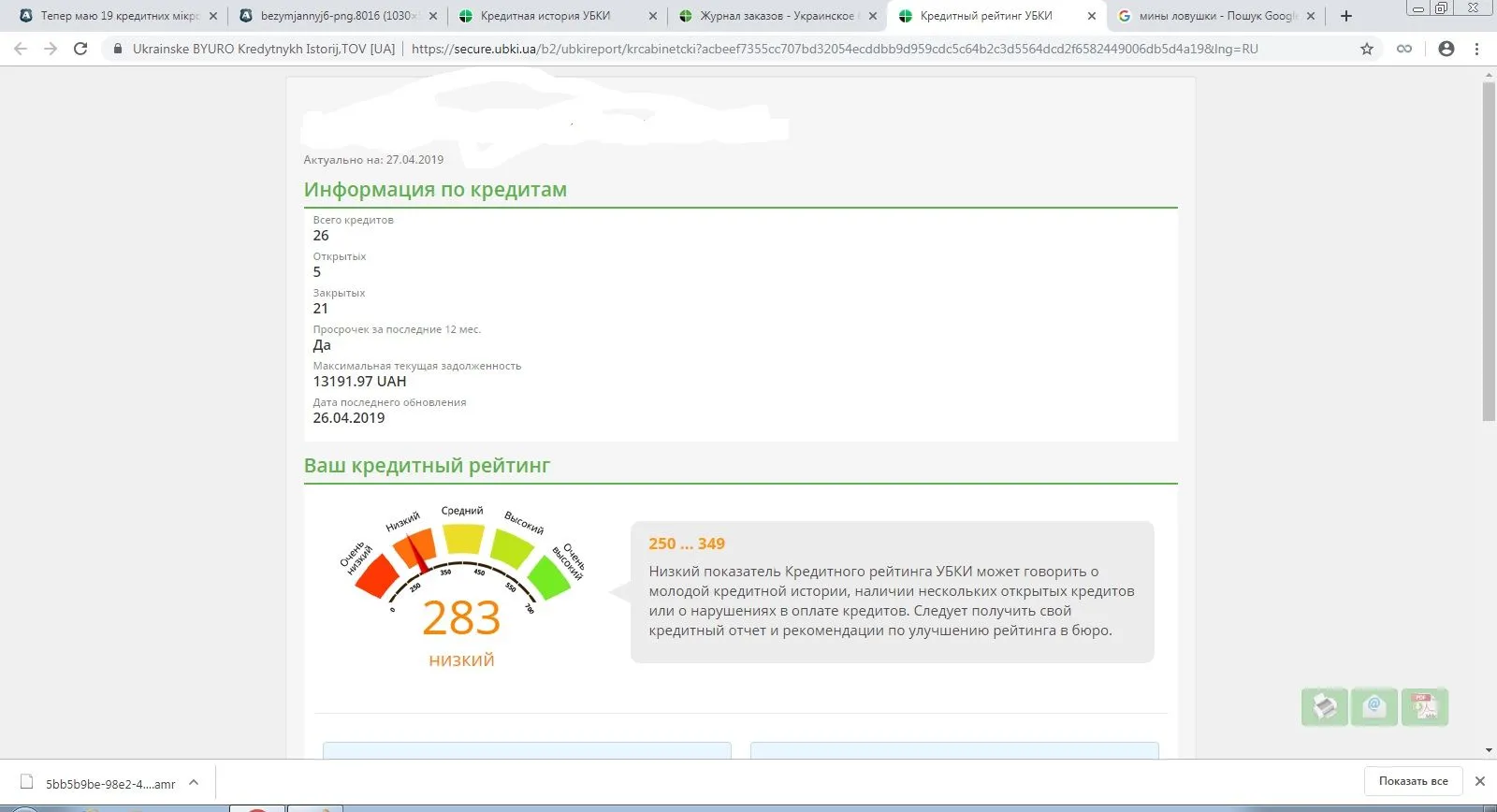Click the URL address bar
Screen dimensions: 1497x812
pos(833,49)
